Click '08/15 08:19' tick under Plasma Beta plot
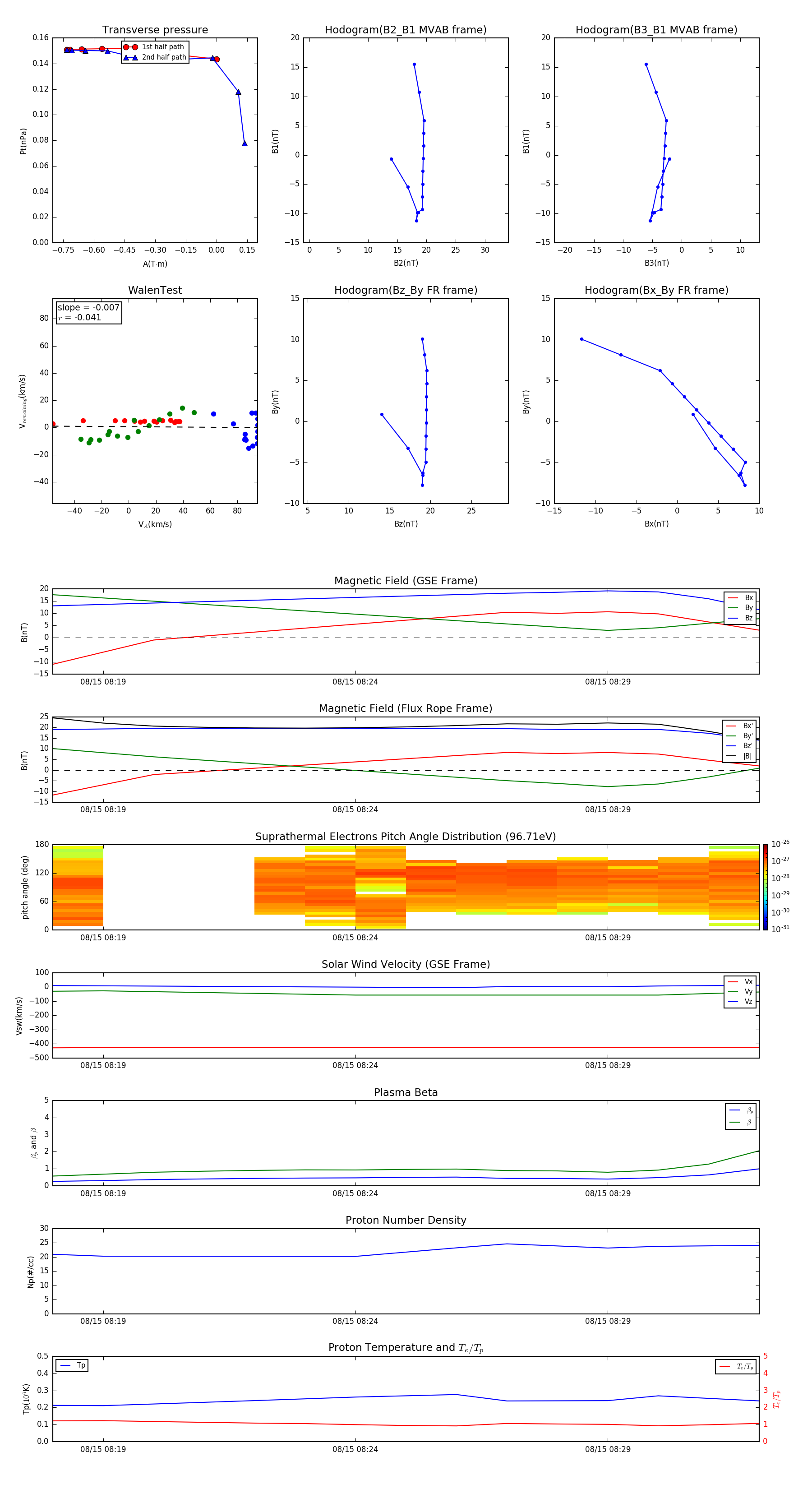 click(103, 1193)
